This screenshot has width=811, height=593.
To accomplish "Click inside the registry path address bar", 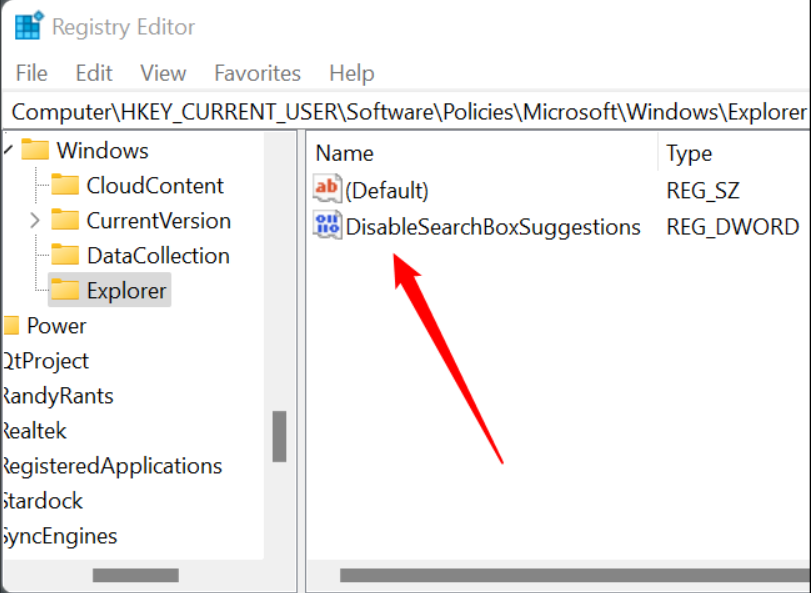I will [x=400, y=112].
